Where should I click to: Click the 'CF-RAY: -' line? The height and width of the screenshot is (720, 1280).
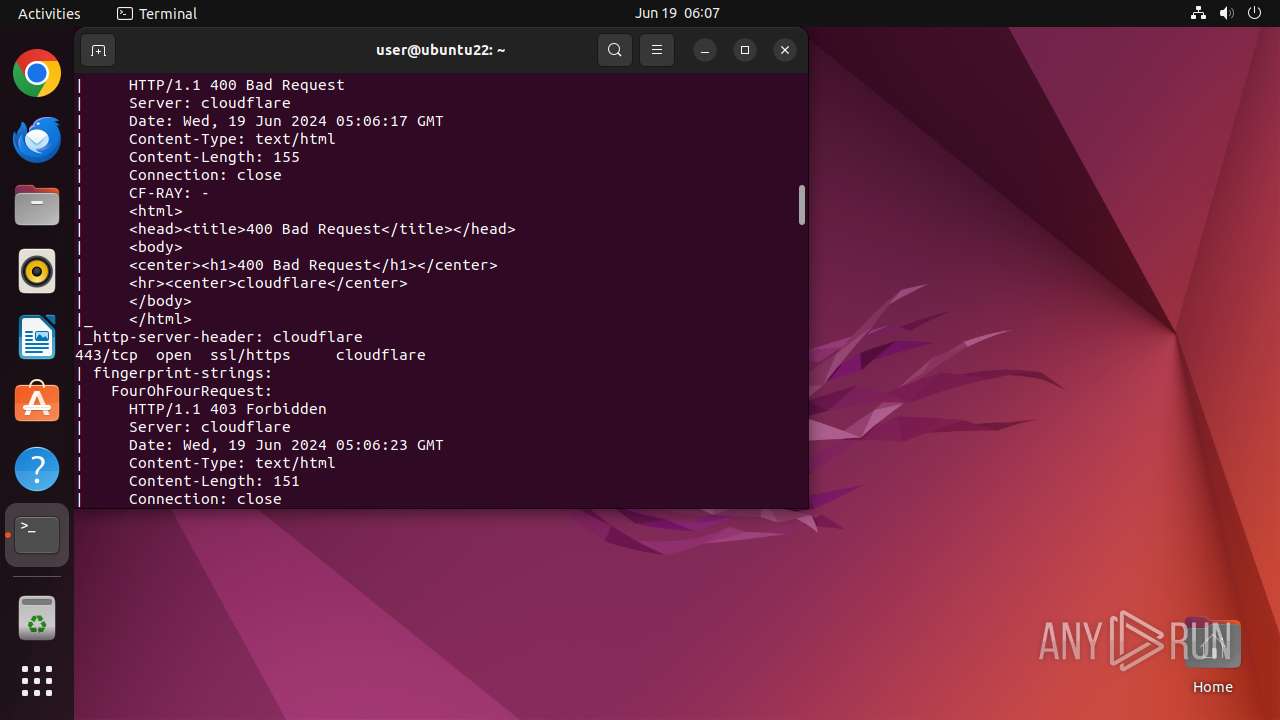(169, 193)
